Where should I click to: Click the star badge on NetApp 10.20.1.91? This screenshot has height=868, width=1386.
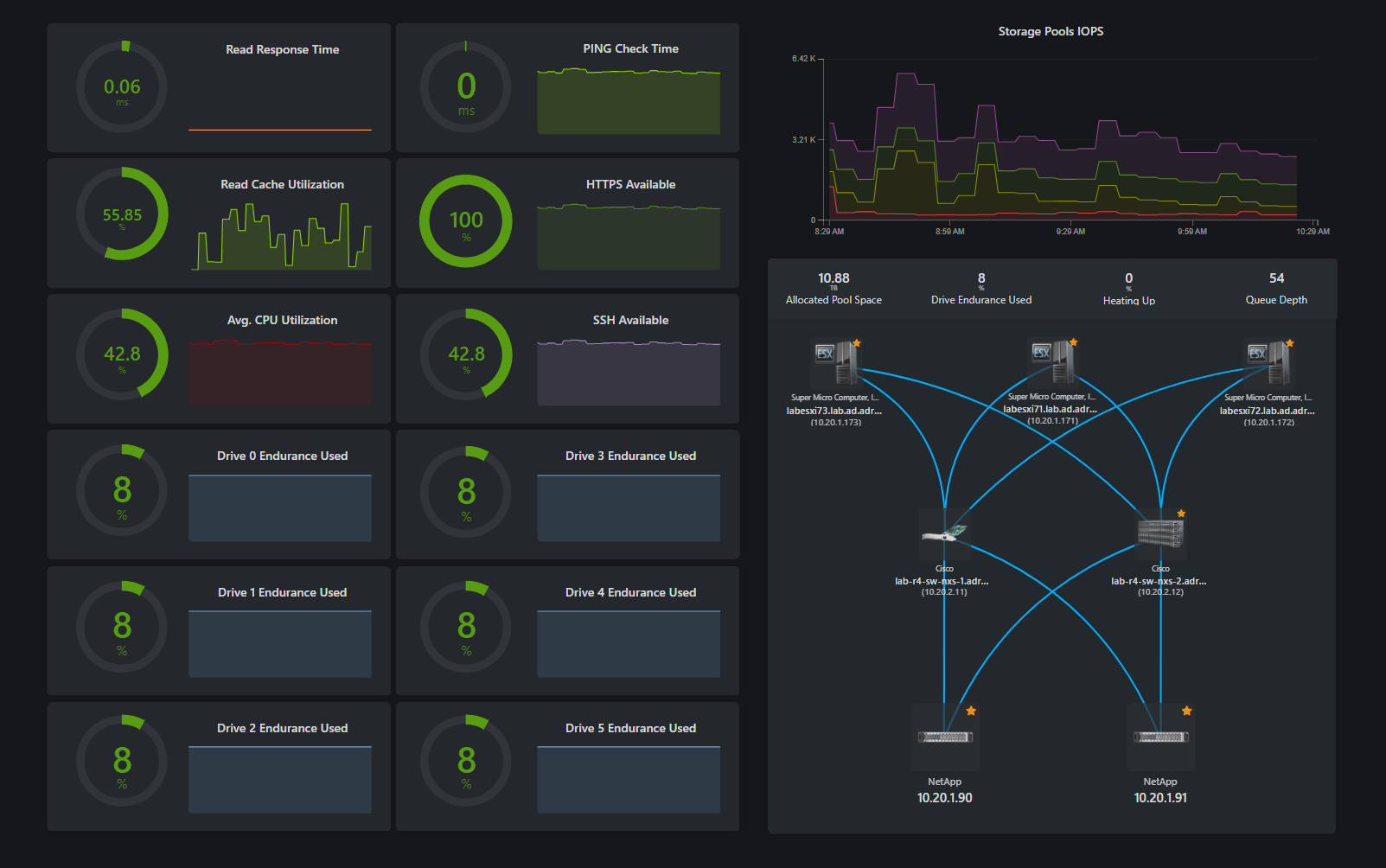click(1187, 711)
